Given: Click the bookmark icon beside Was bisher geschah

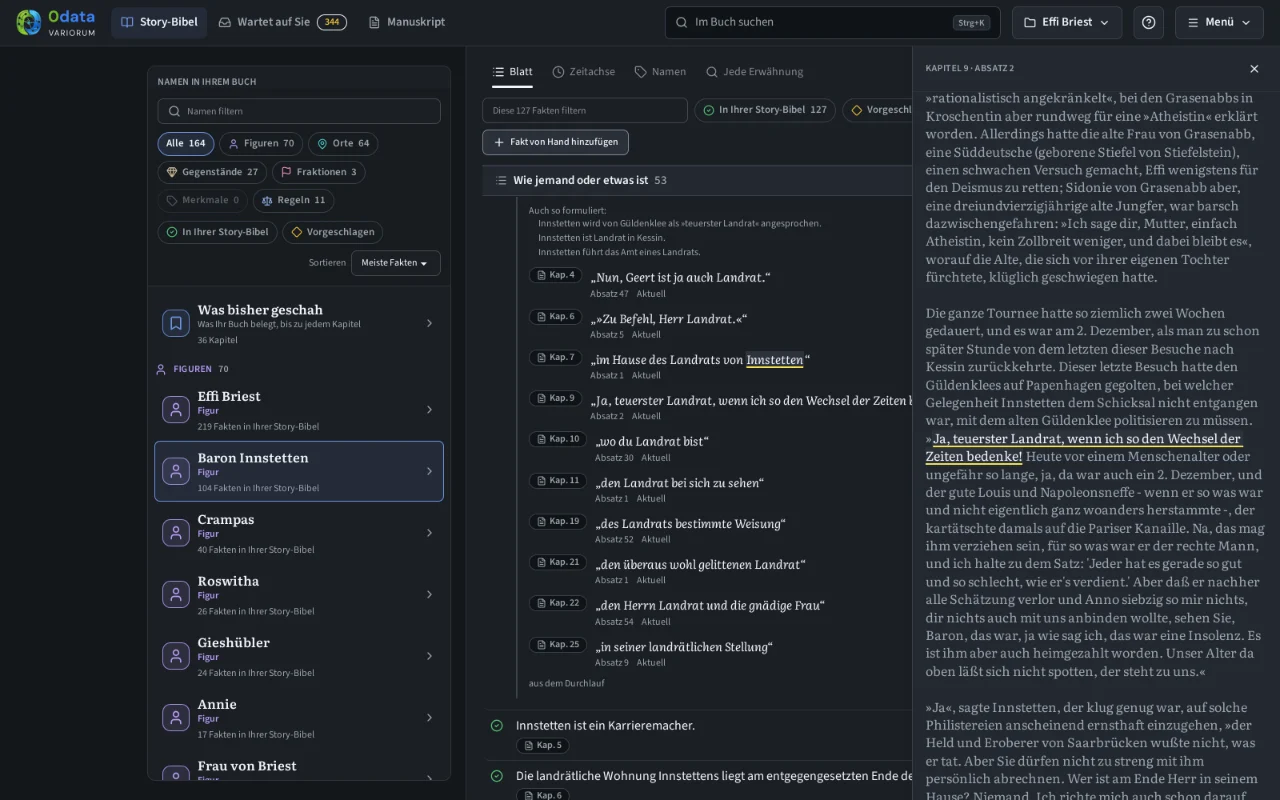Looking at the screenshot, I should [176, 323].
